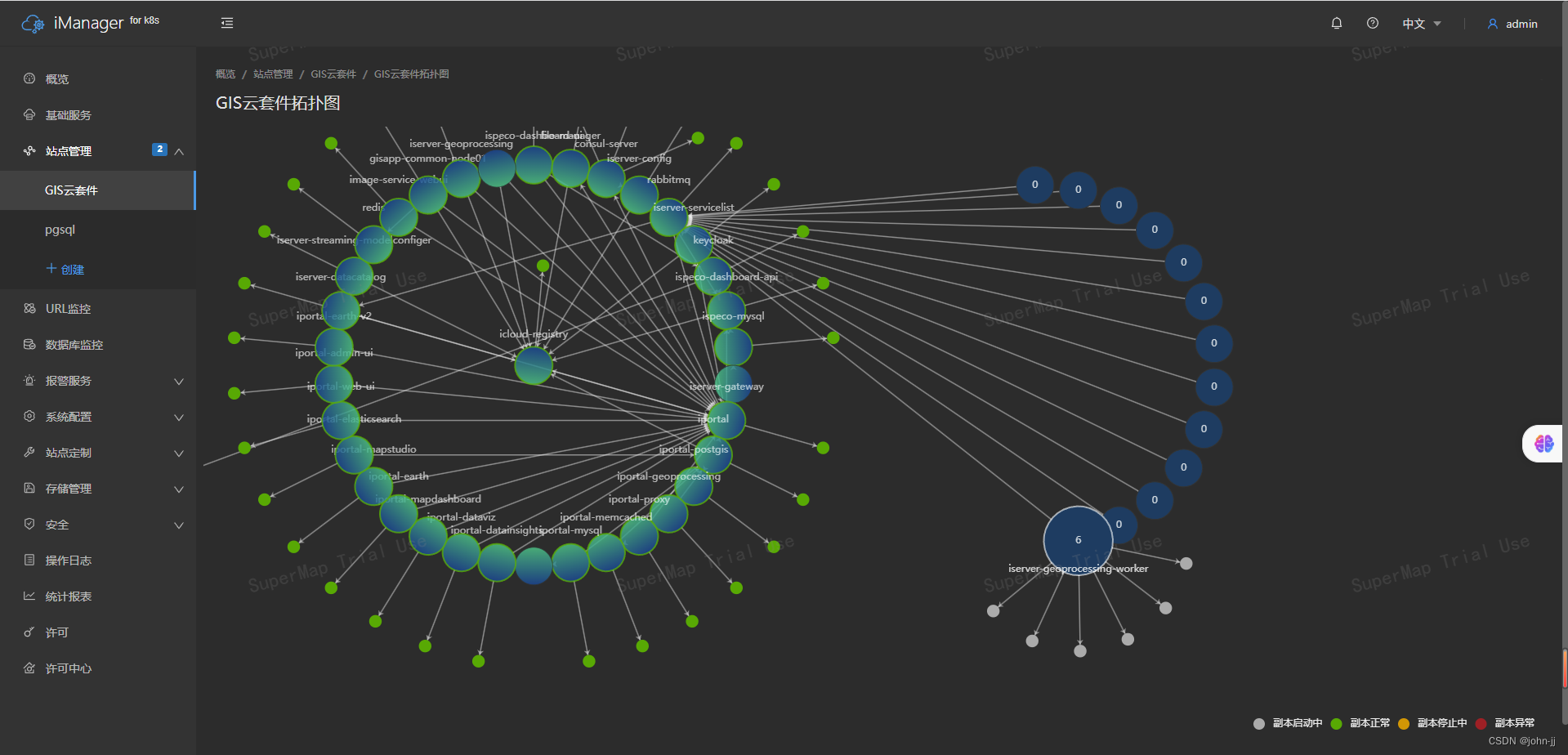Open the 基础服务 menu item
This screenshot has width=1568, height=755.
[98, 114]
